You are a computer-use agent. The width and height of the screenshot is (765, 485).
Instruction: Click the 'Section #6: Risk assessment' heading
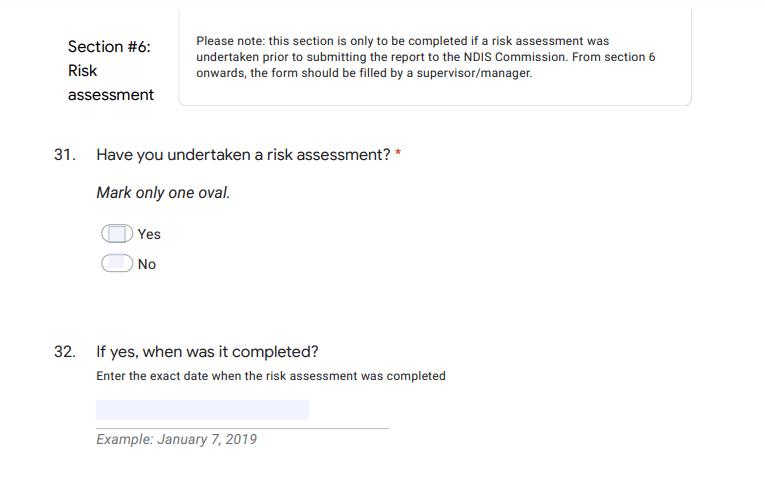click(111, 70)
